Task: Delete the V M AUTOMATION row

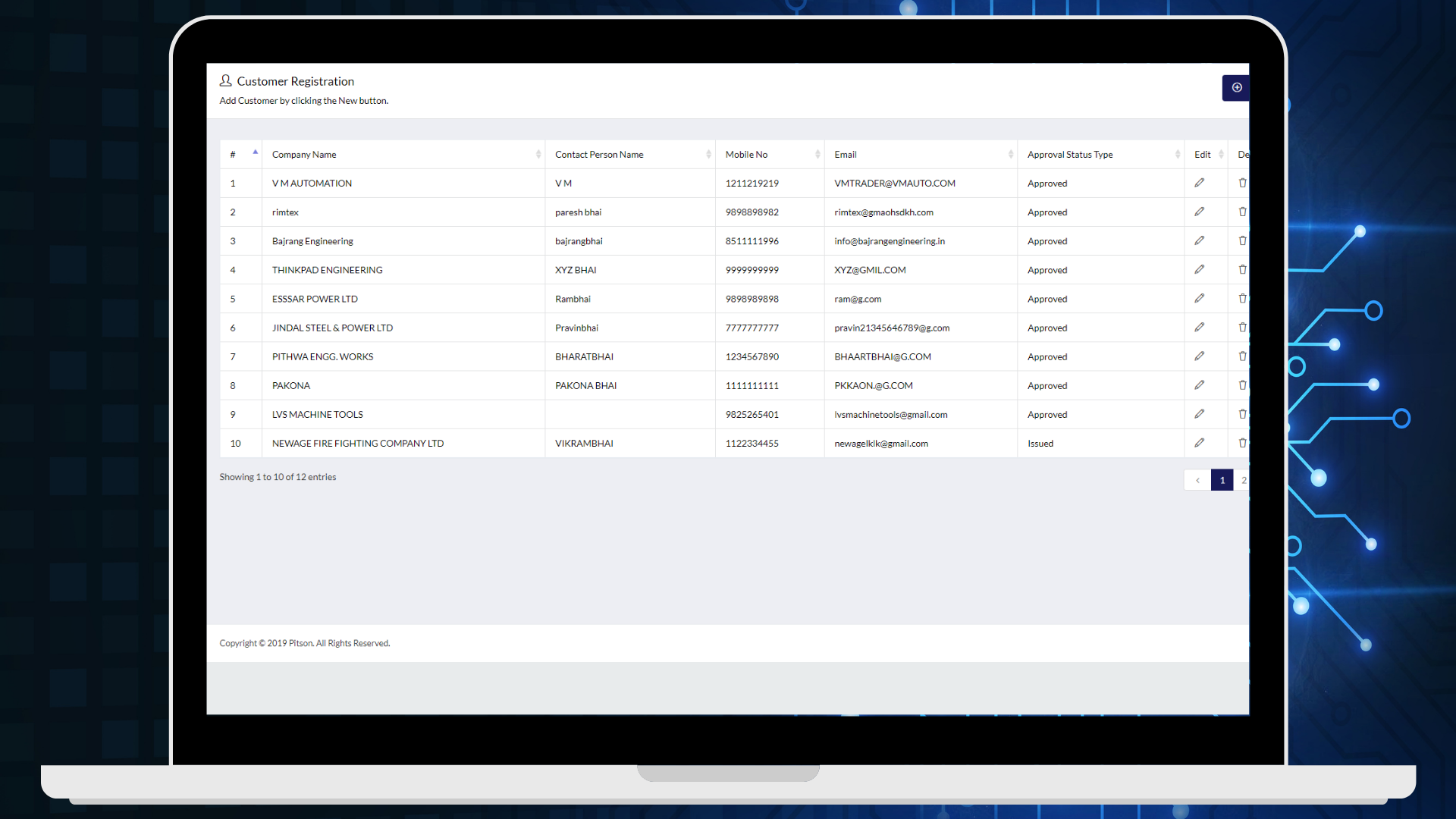Action: coord(1242,183)
